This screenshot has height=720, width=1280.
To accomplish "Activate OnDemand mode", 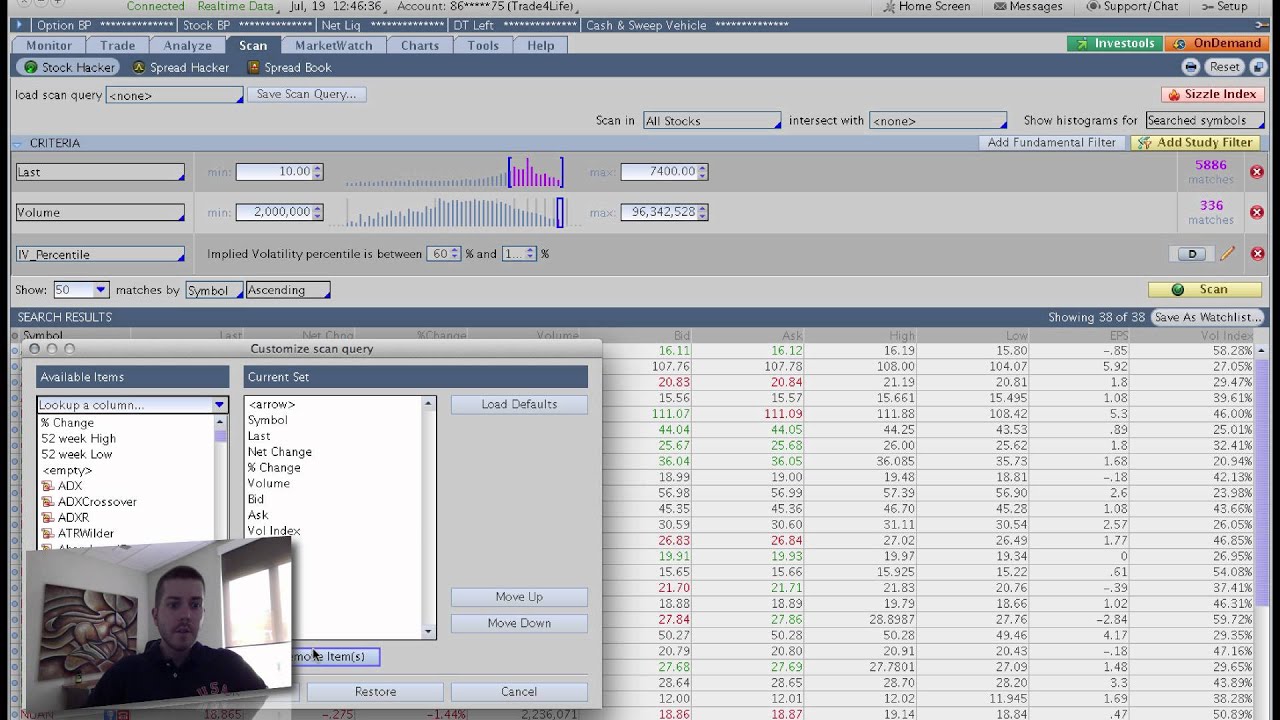I will click(1217, 44).
